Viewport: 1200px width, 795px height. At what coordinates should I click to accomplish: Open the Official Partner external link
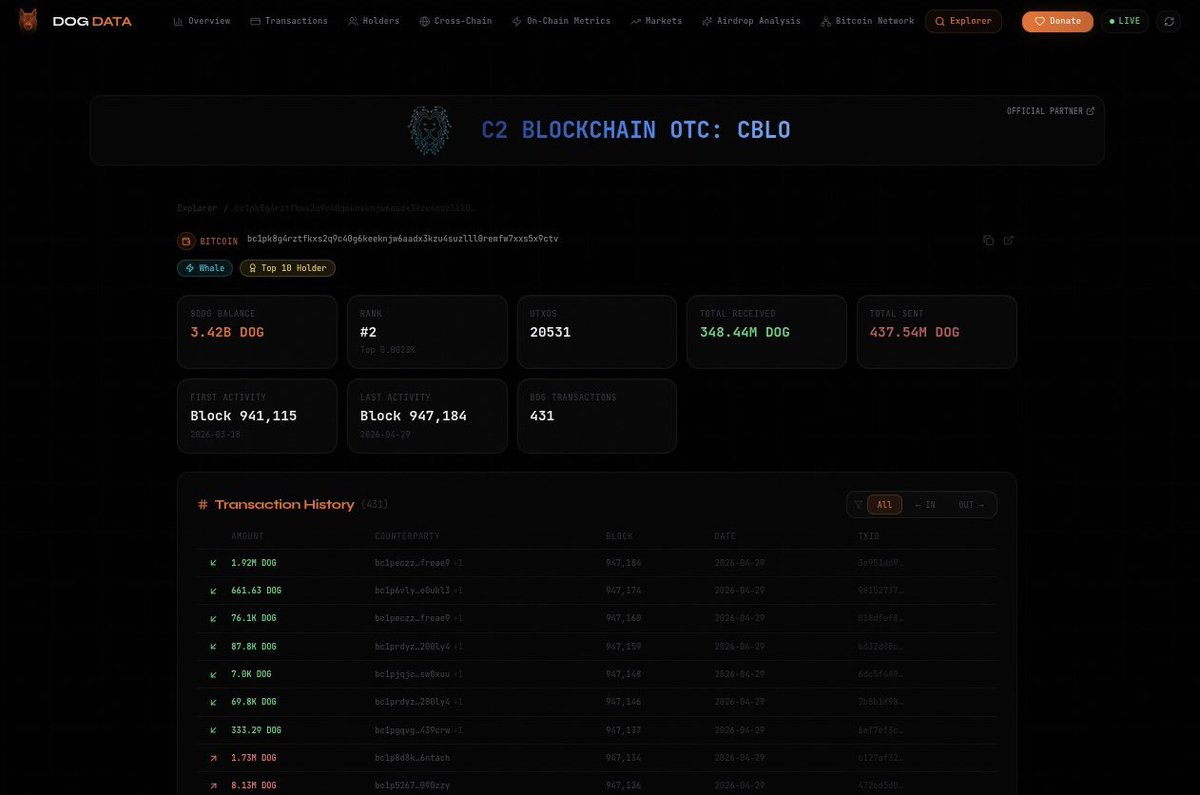1050,111
